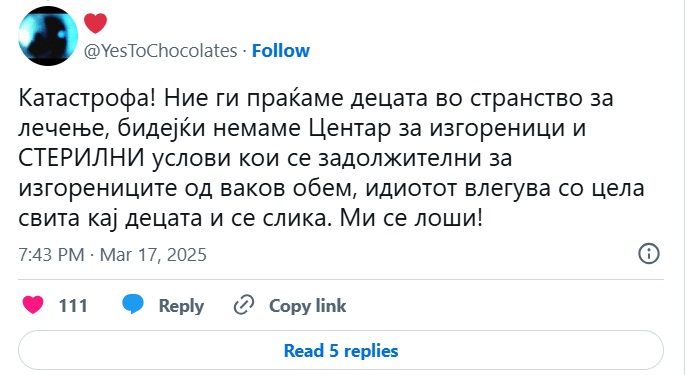Click the closing sentence Ми се лоши!
Screen dimensions: 689x375
pyautogui.click(x=411, y=218)
